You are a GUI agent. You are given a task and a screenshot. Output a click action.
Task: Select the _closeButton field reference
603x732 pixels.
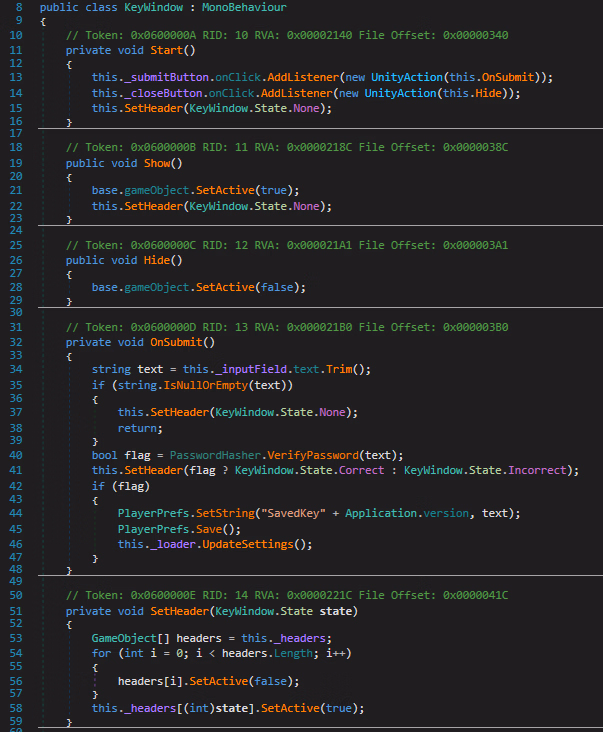point(163,93)
